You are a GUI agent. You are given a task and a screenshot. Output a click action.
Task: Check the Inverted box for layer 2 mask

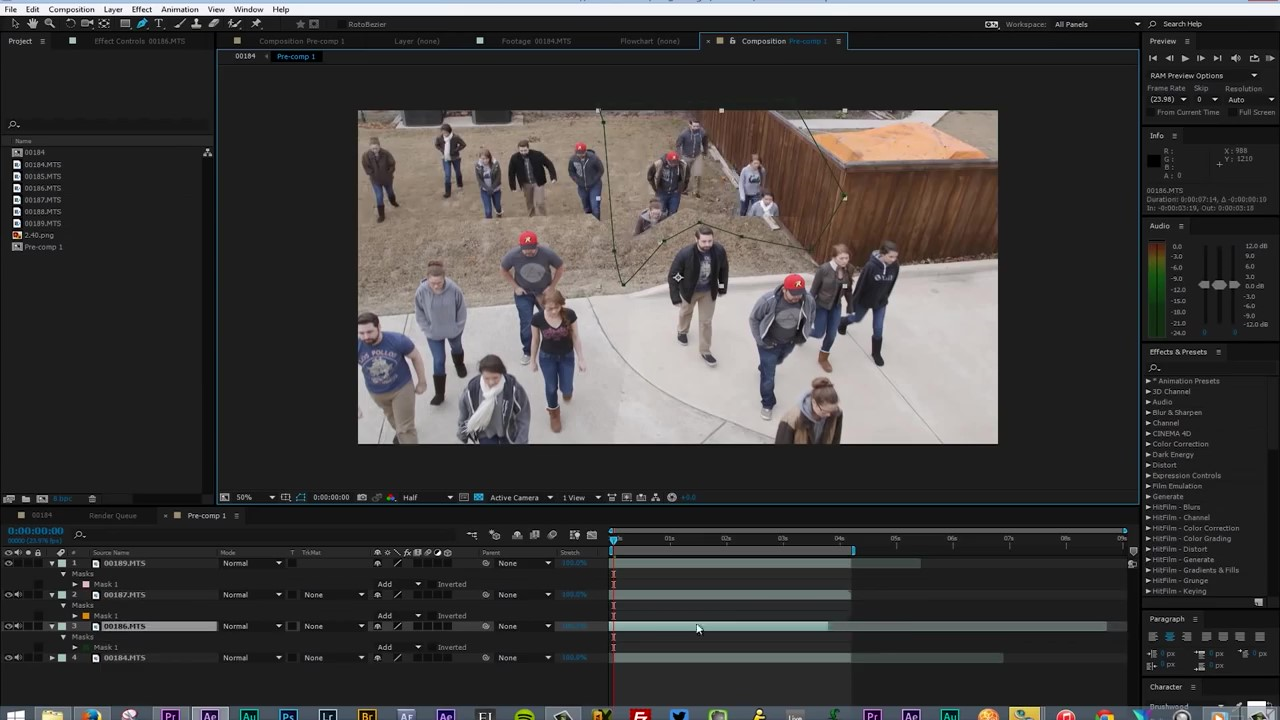click(433, 616)
